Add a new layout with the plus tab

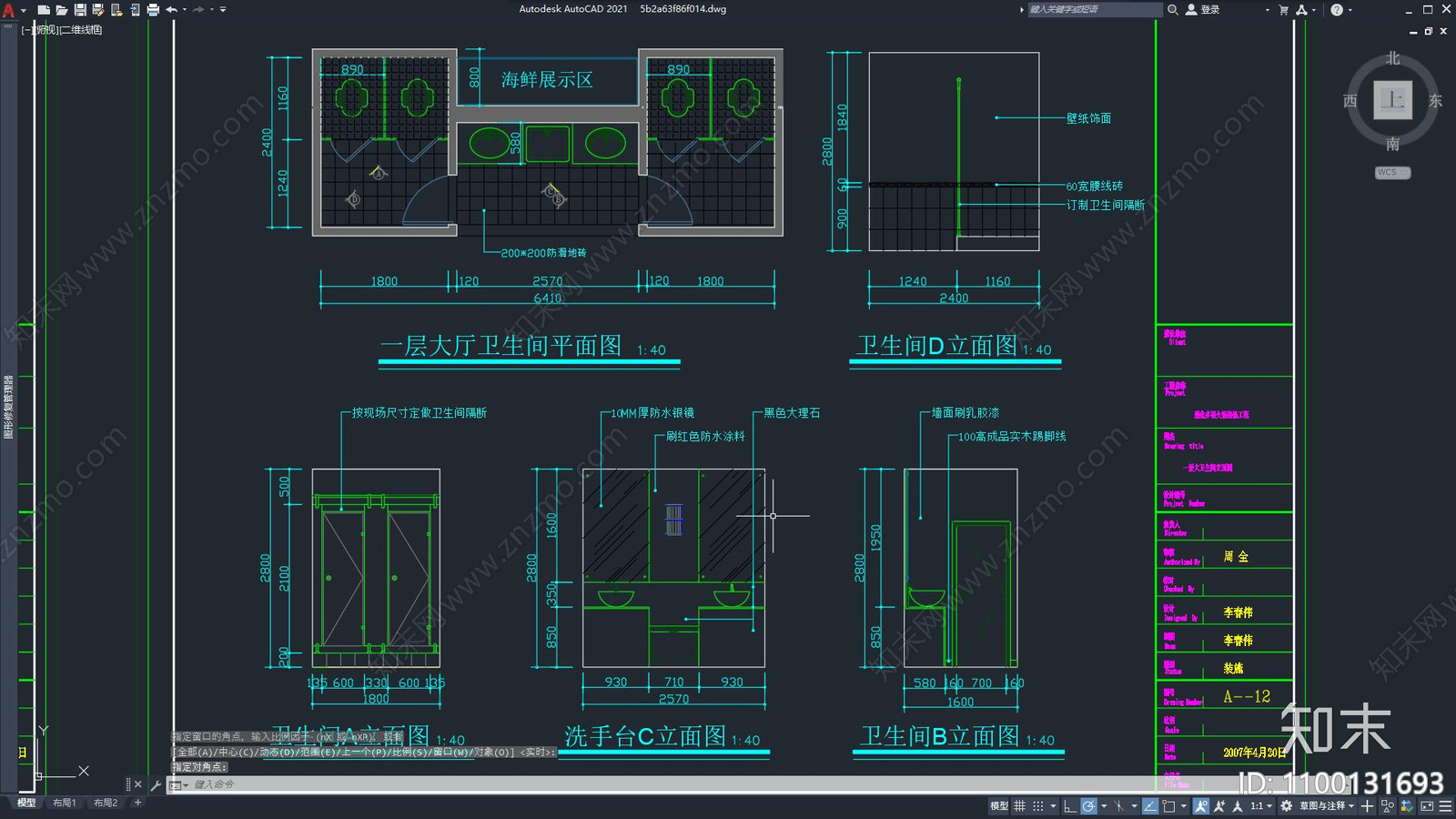pos(137,803)
